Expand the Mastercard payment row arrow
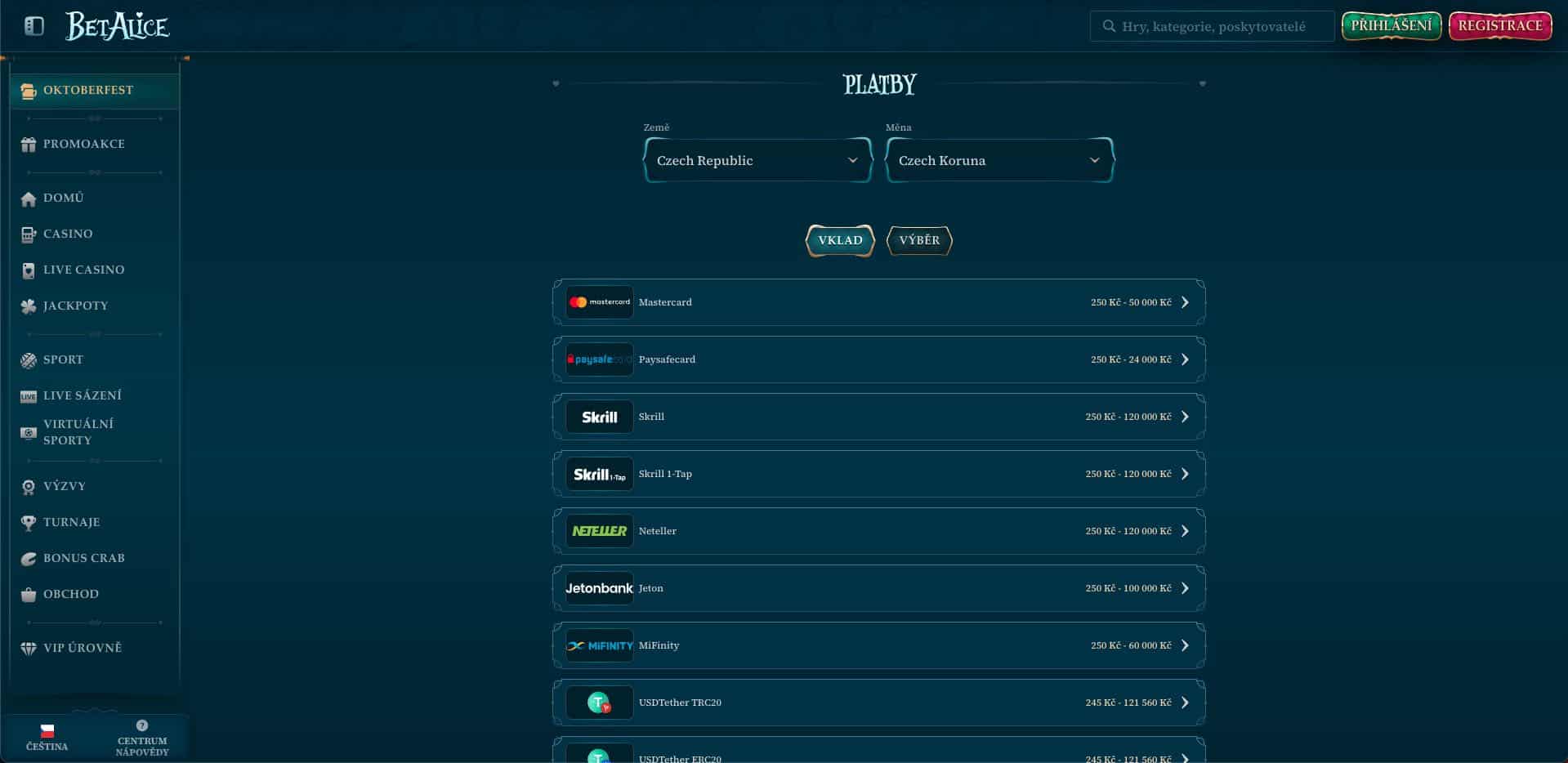The height and width of the screenshot is (763, 1568). pos(1185,302)
